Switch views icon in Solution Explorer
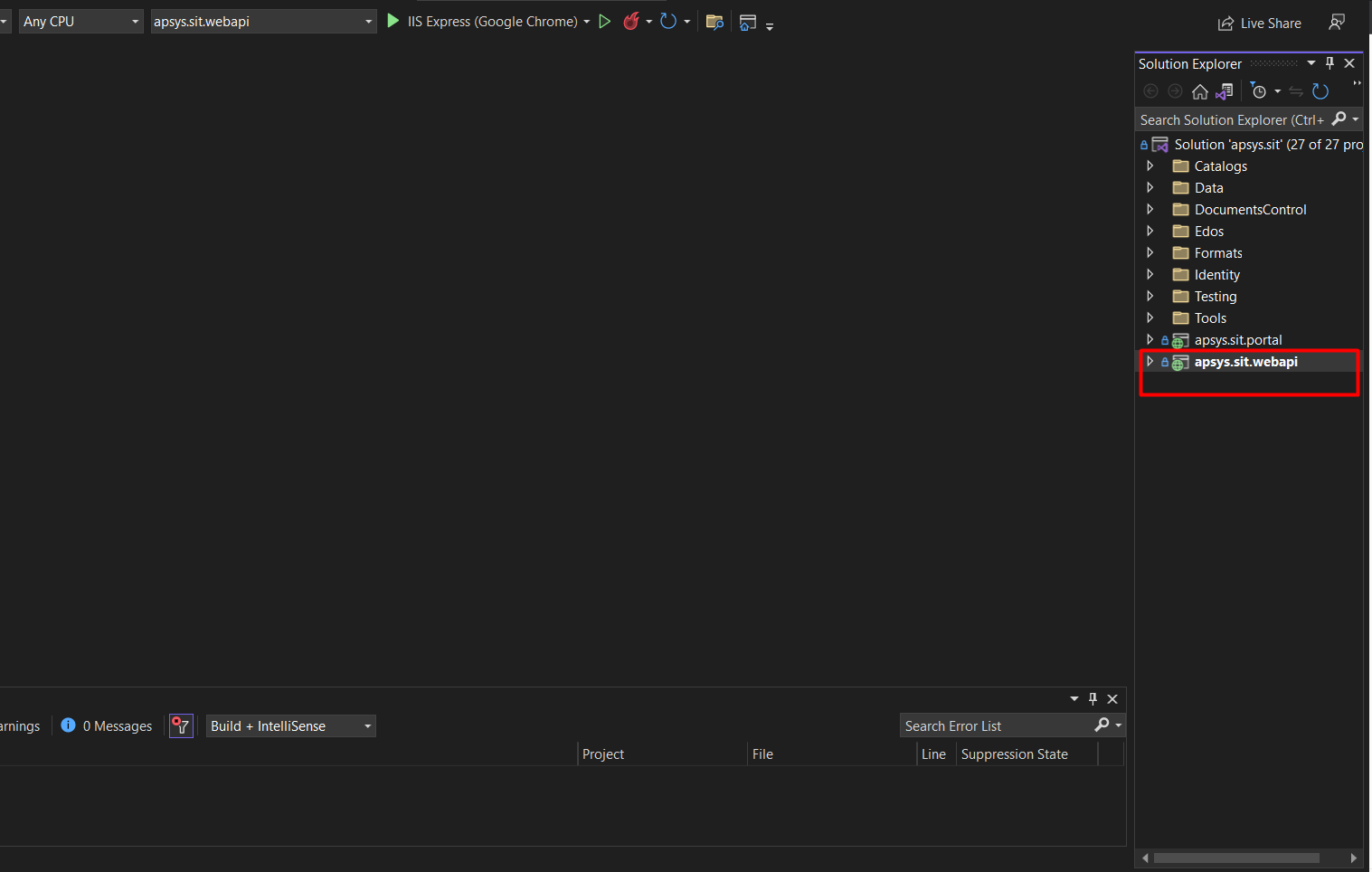 [x=1225, y=91]
